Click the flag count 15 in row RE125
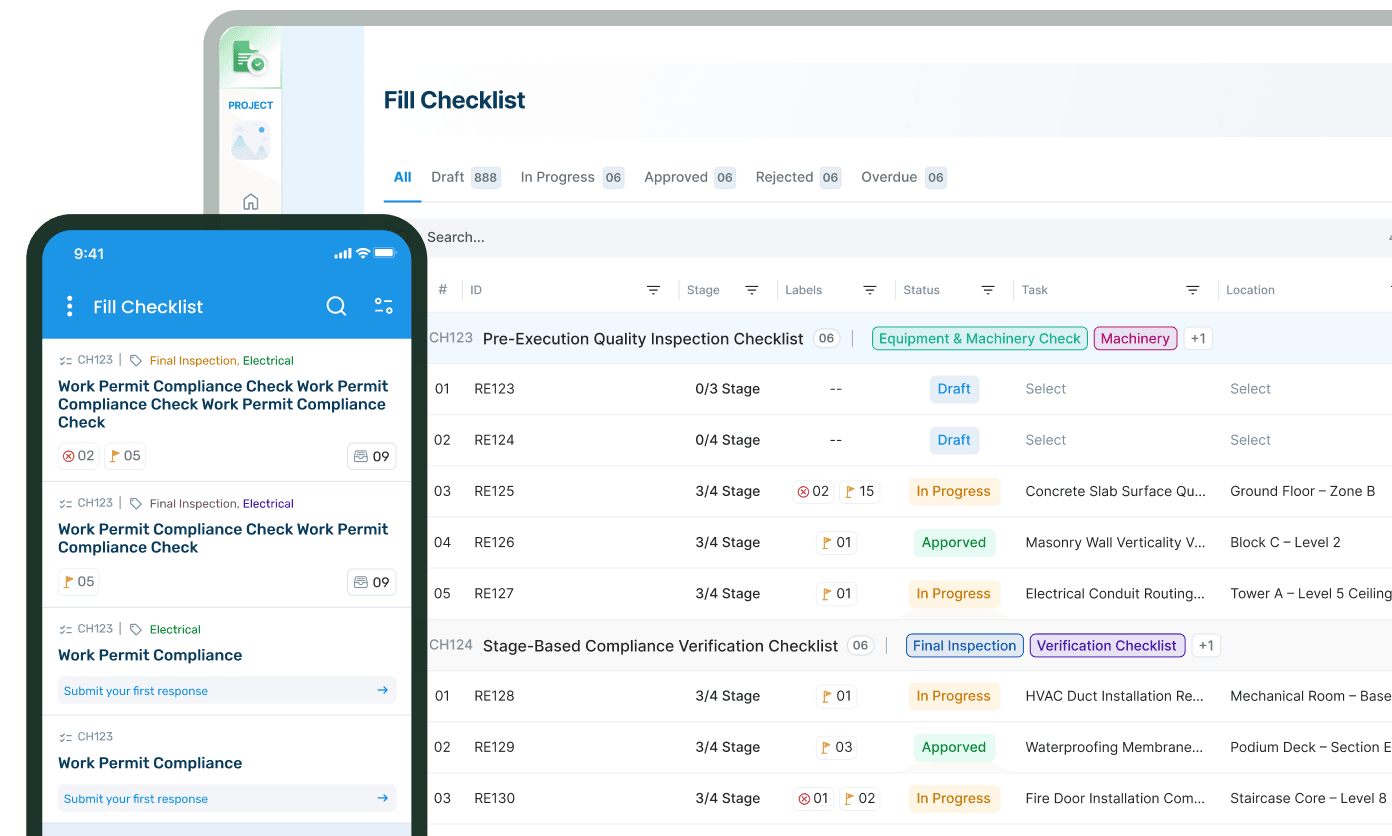Viewport: 1392px width, 836px height. point(860,491)
